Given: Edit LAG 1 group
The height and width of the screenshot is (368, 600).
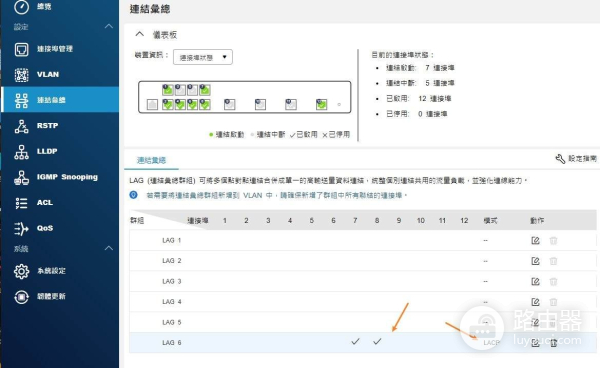Looking at the screenshot, I should (x=535, y=241).
